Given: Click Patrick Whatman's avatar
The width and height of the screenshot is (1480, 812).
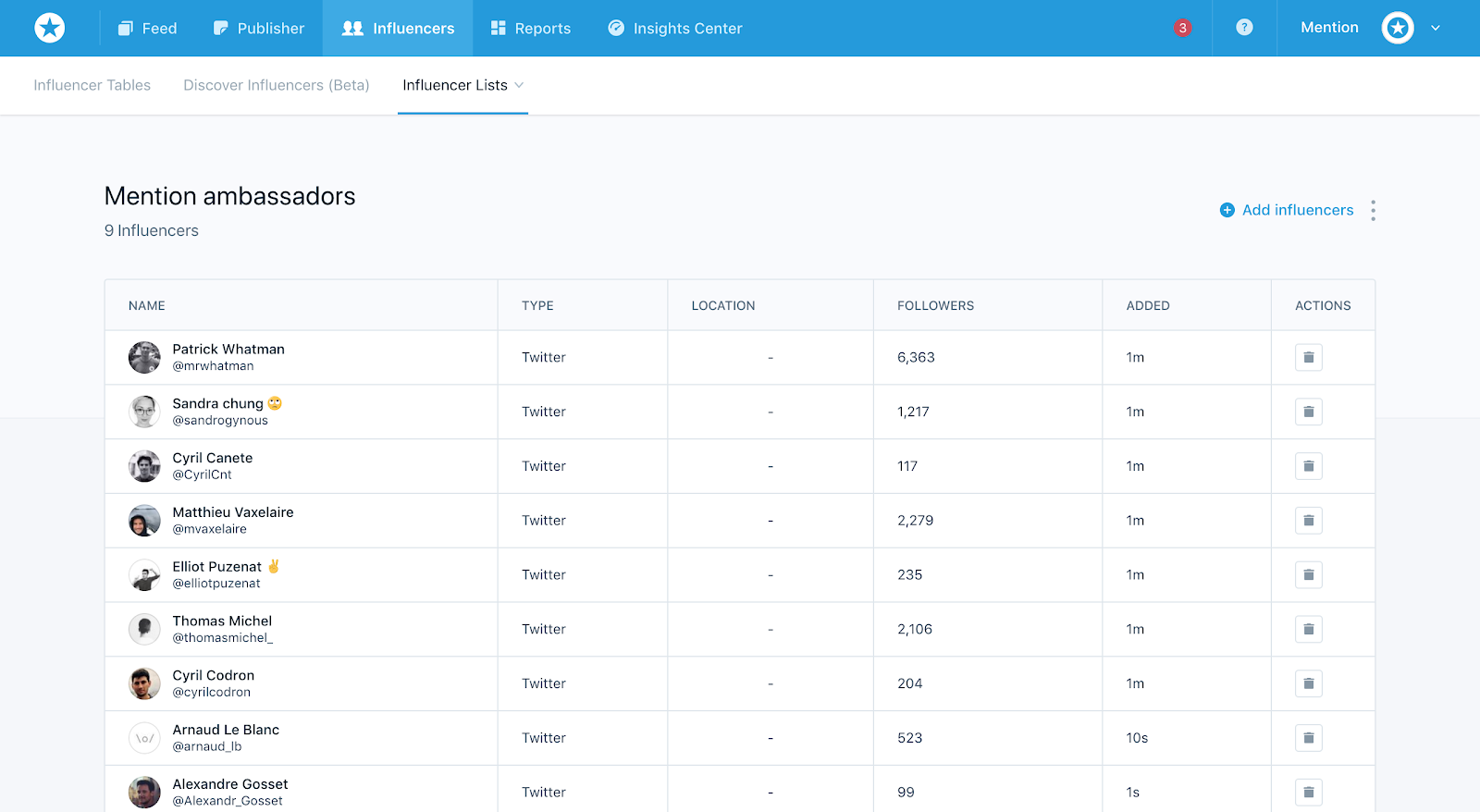Looking at the screenshot, I should 144,357.
